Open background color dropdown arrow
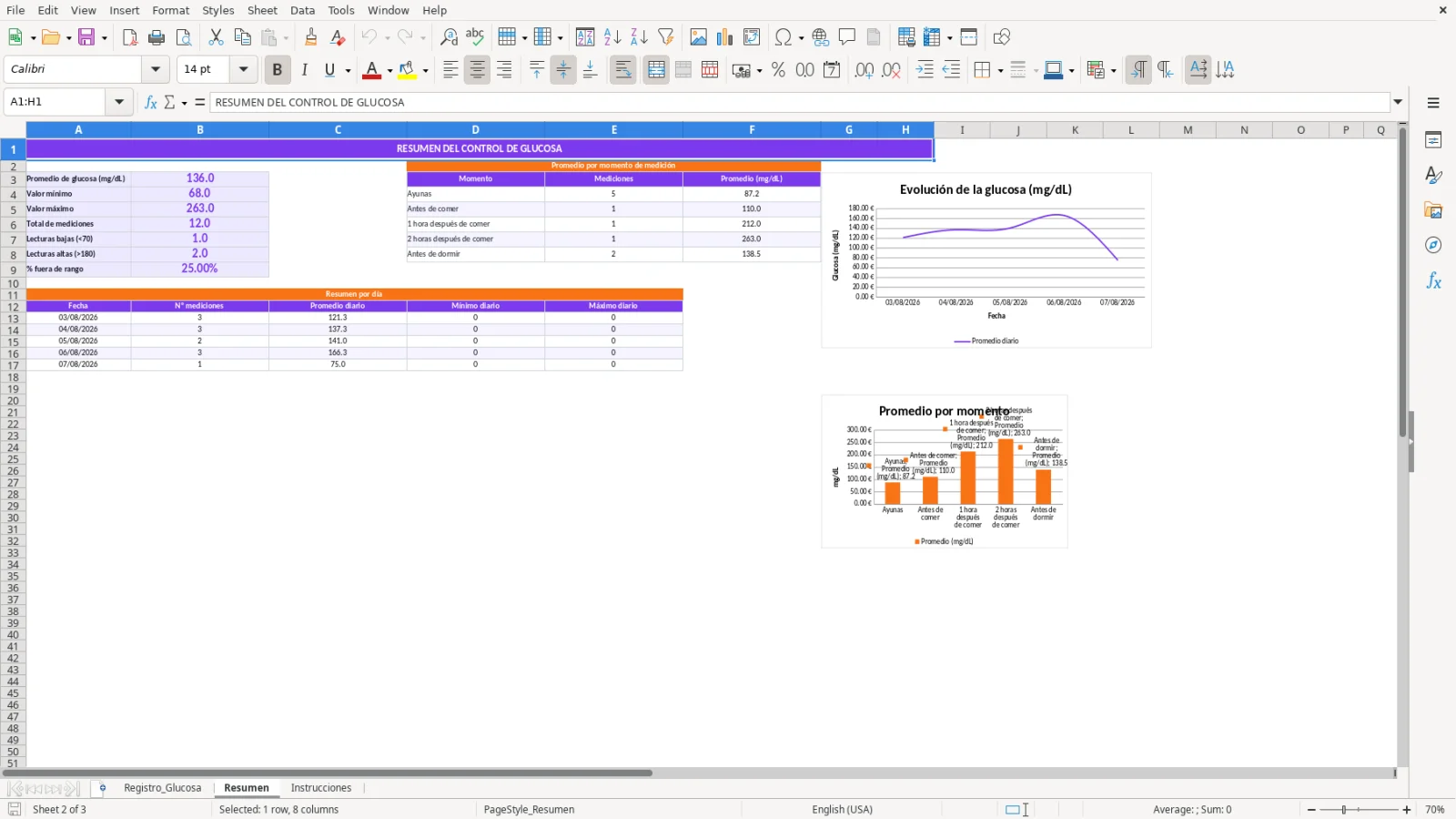Image resolution: width=1456 pixels, height=819 pixels. pos(425,71)
